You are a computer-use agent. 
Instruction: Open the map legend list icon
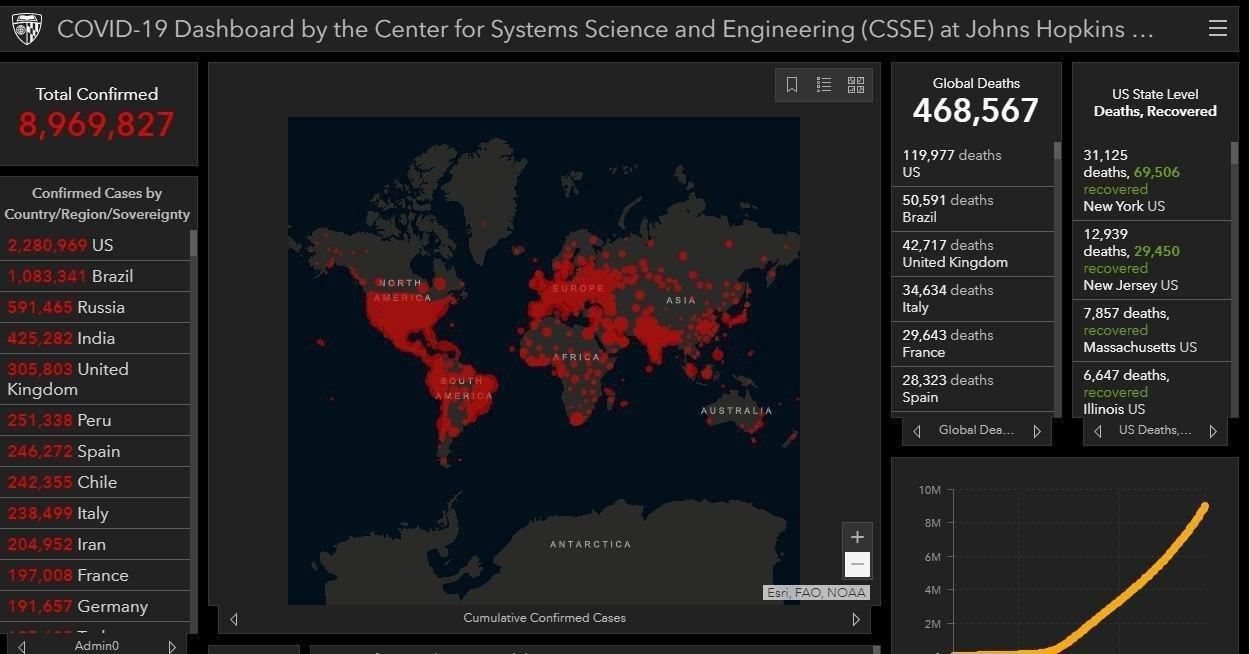coord(824,85)
